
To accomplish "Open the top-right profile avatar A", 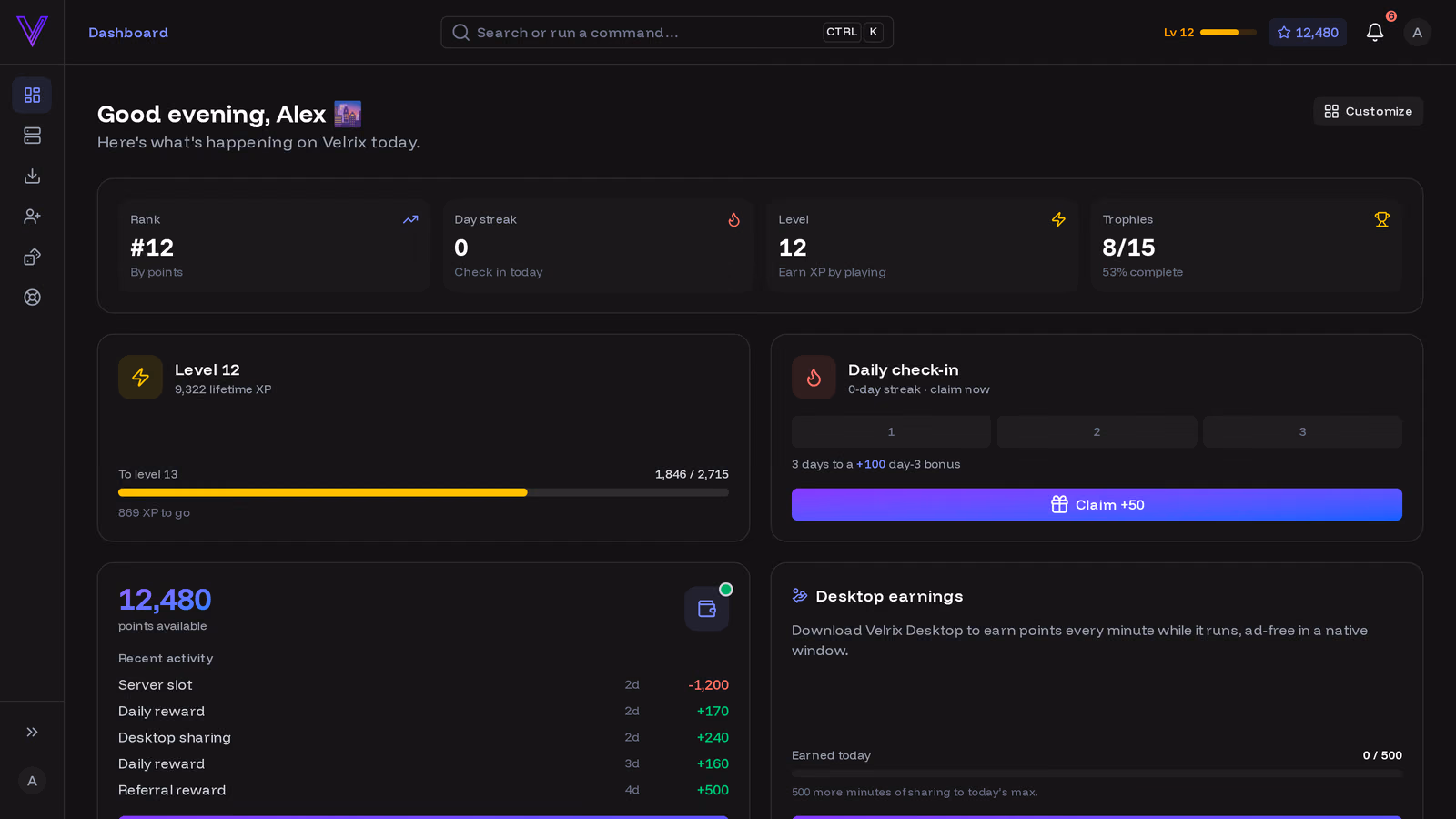I will [1417, 33].
